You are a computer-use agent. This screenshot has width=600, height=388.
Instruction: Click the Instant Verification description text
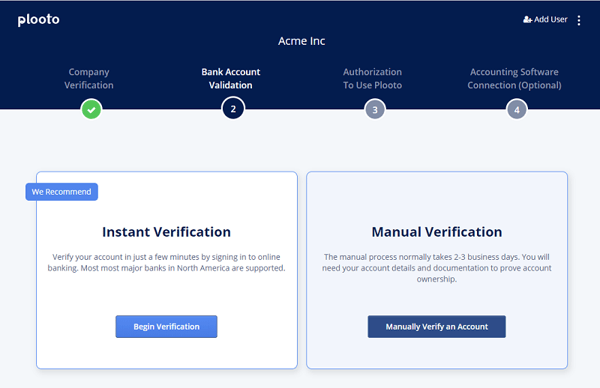pyautogui.click(x=166, y=262)
